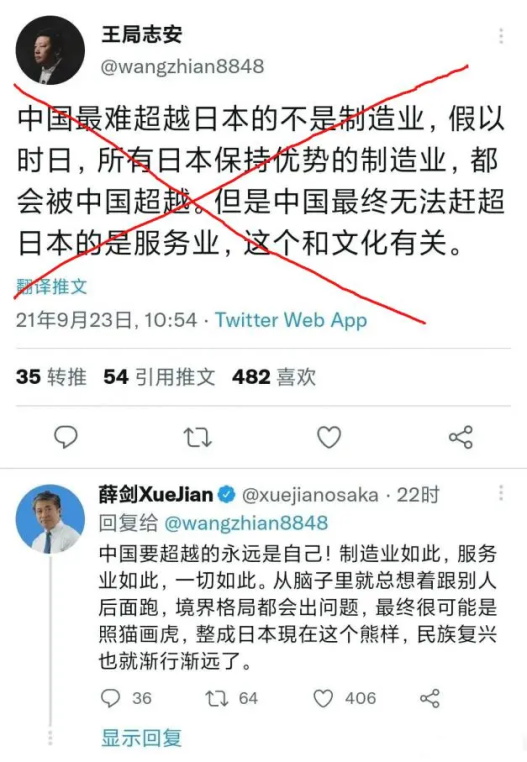Image resolution: width=527 pixels, height=762 pixels.
Task: Like XueJian's reply showing 406 likes
Action: [344, 698]
